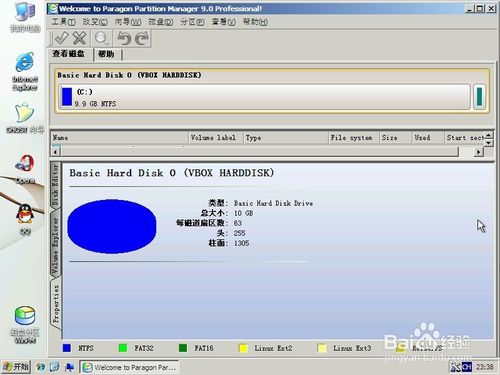Click the magnifier search toolbar icon
500x375 pixels.
coord(101,38)
